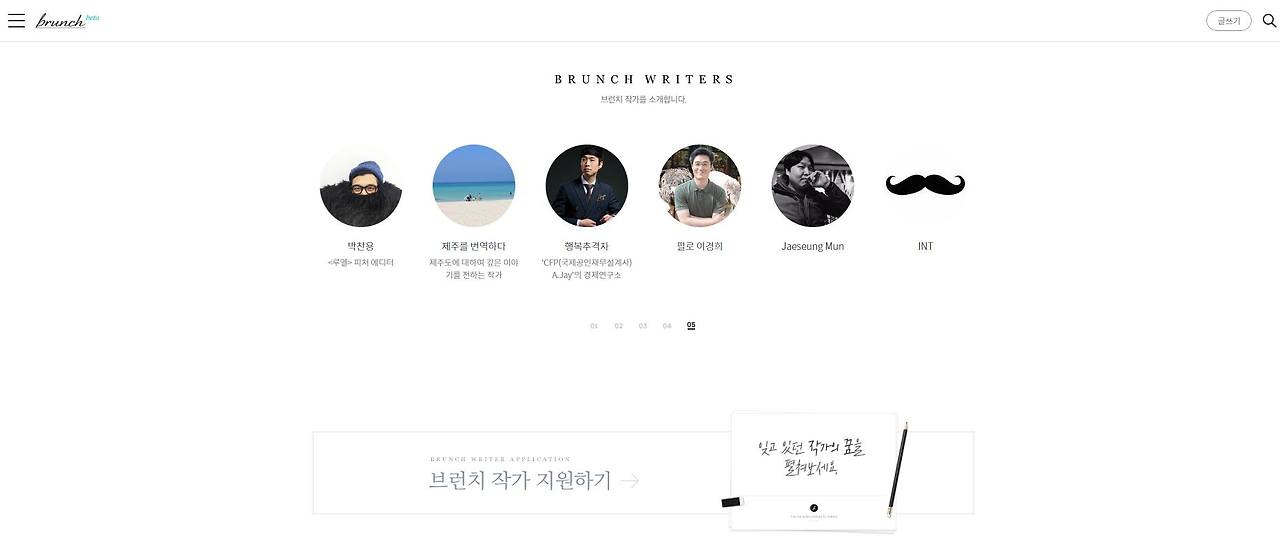Open search with the magnifier icon

tap(1269, 20)
